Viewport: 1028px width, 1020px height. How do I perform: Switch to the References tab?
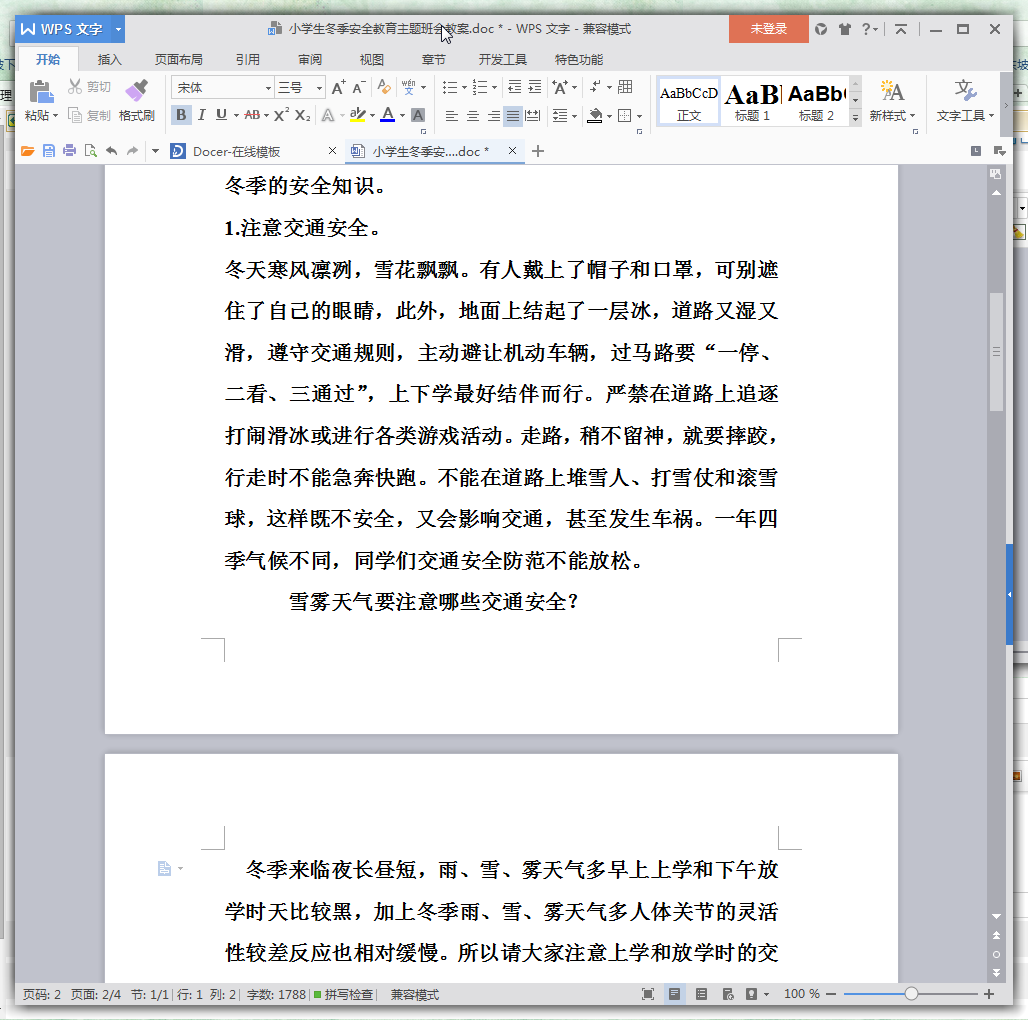tap(248, 60)
